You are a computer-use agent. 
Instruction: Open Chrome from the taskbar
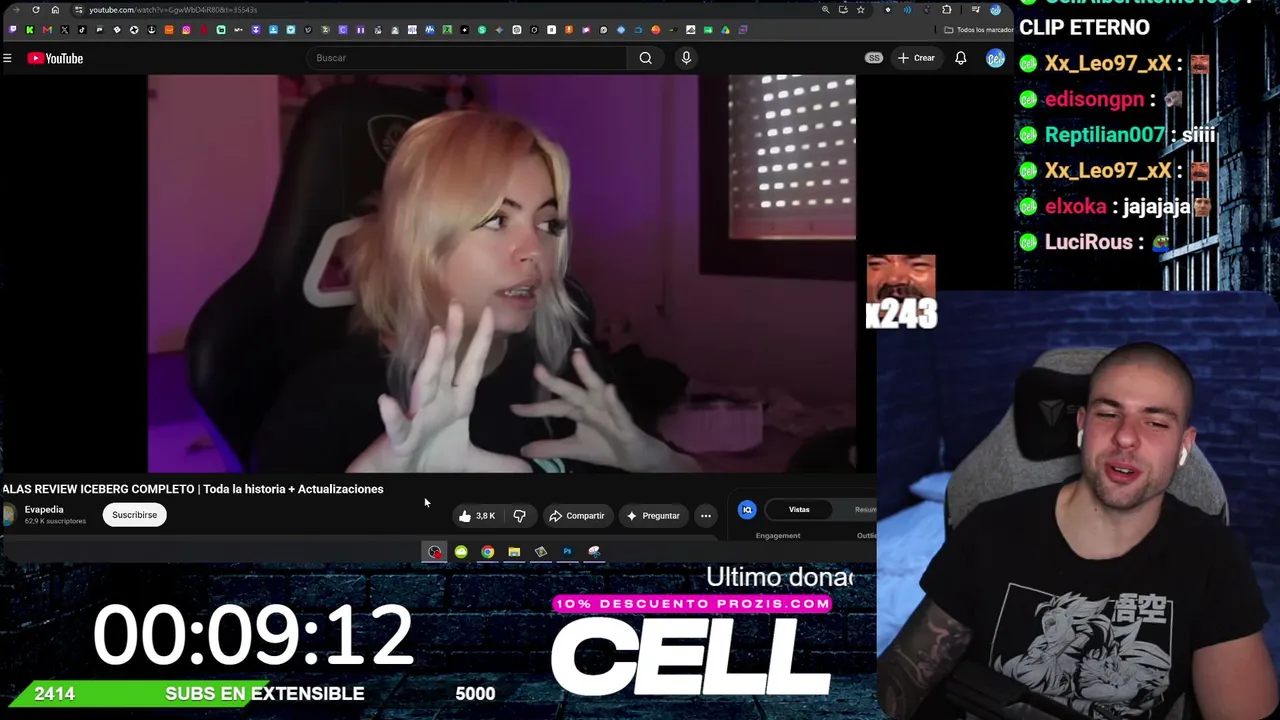tap(487, 552)
